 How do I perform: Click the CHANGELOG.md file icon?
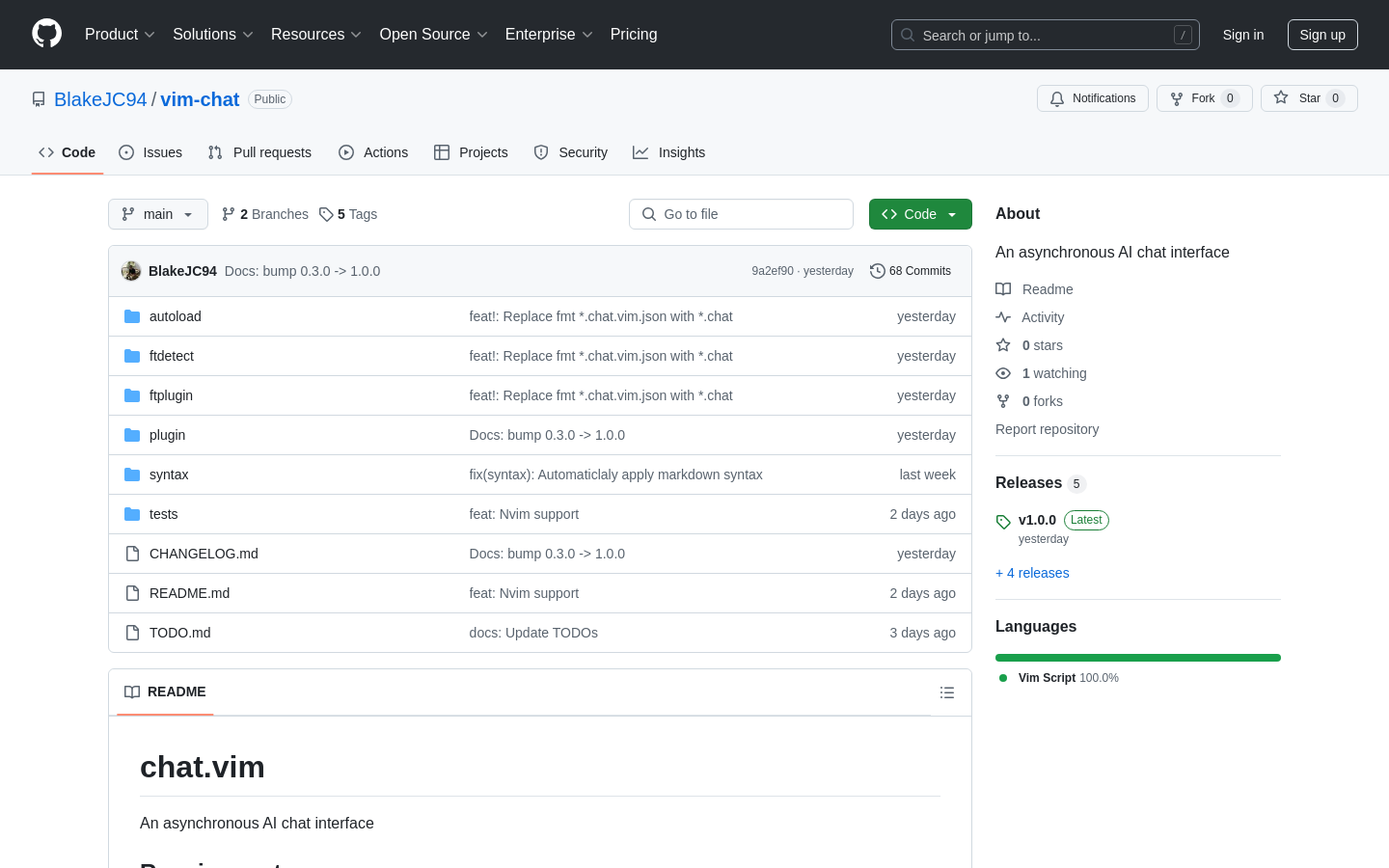(132, 554)
